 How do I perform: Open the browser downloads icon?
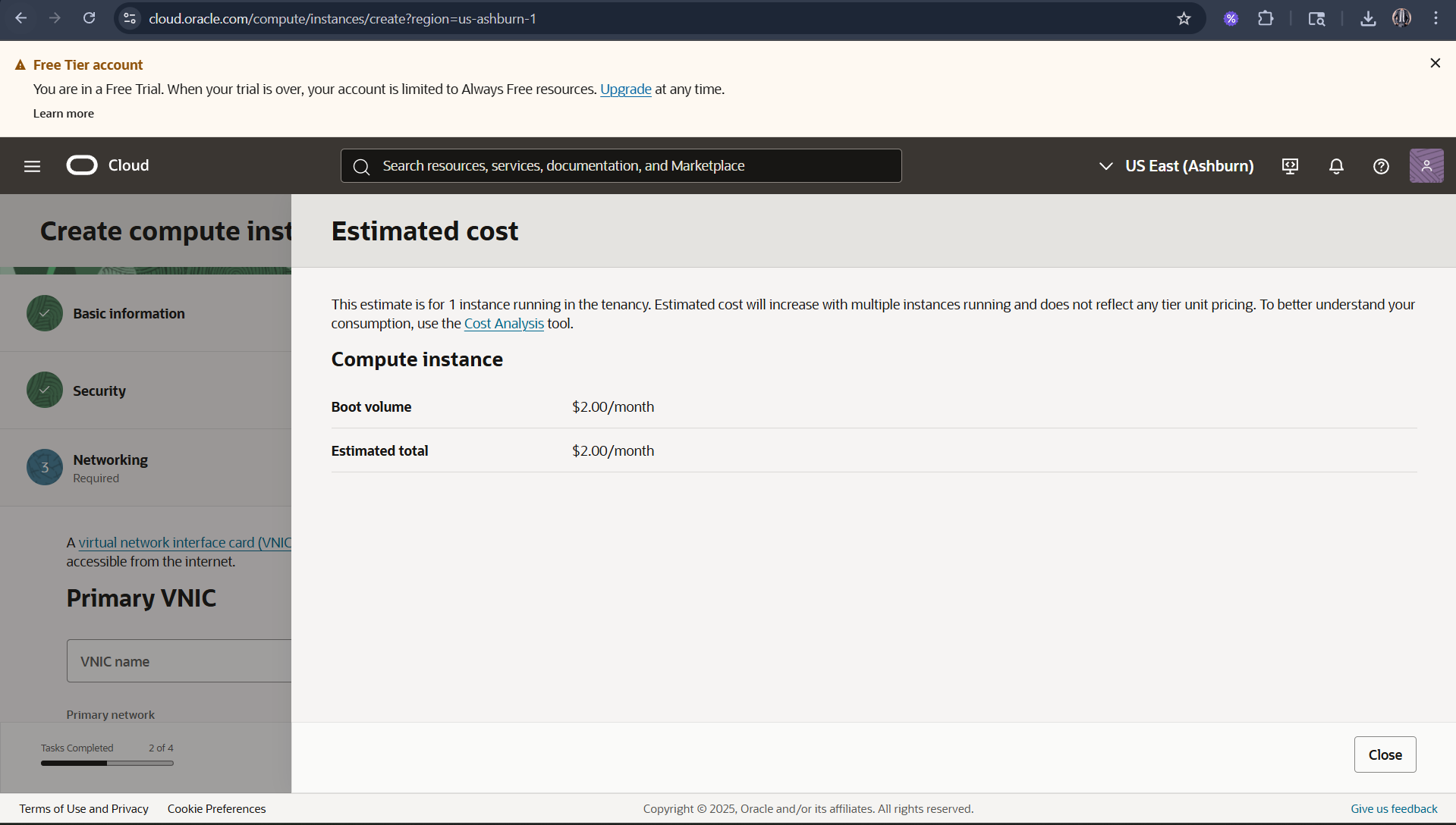tap(1368, 18)
